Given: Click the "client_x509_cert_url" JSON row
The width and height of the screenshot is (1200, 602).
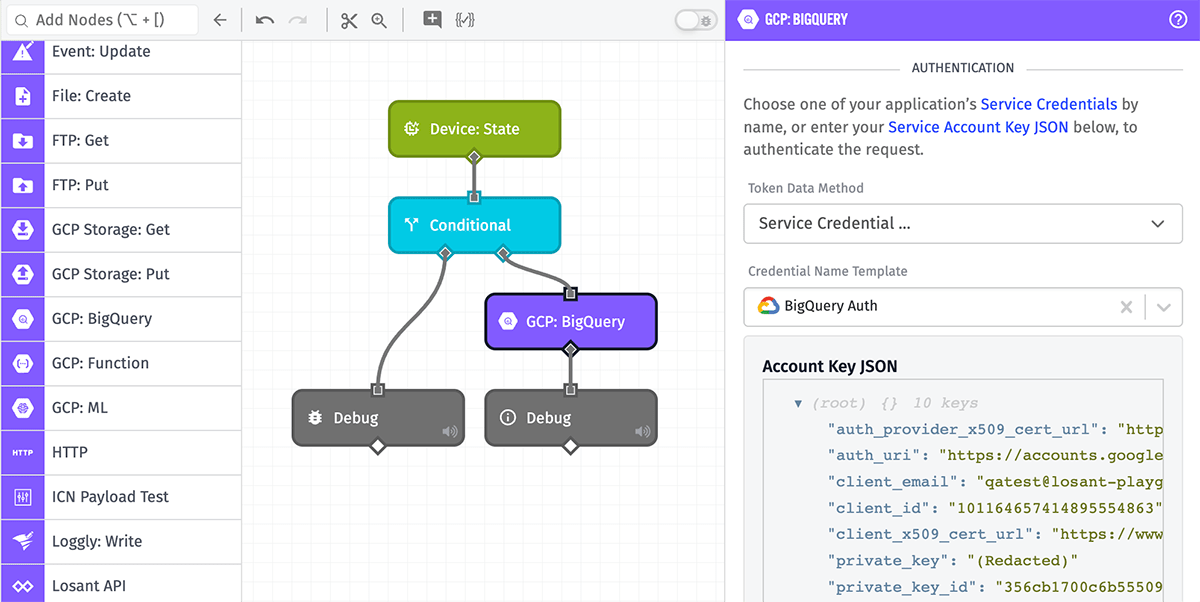Looking at the screenshot, I should 995,534.
